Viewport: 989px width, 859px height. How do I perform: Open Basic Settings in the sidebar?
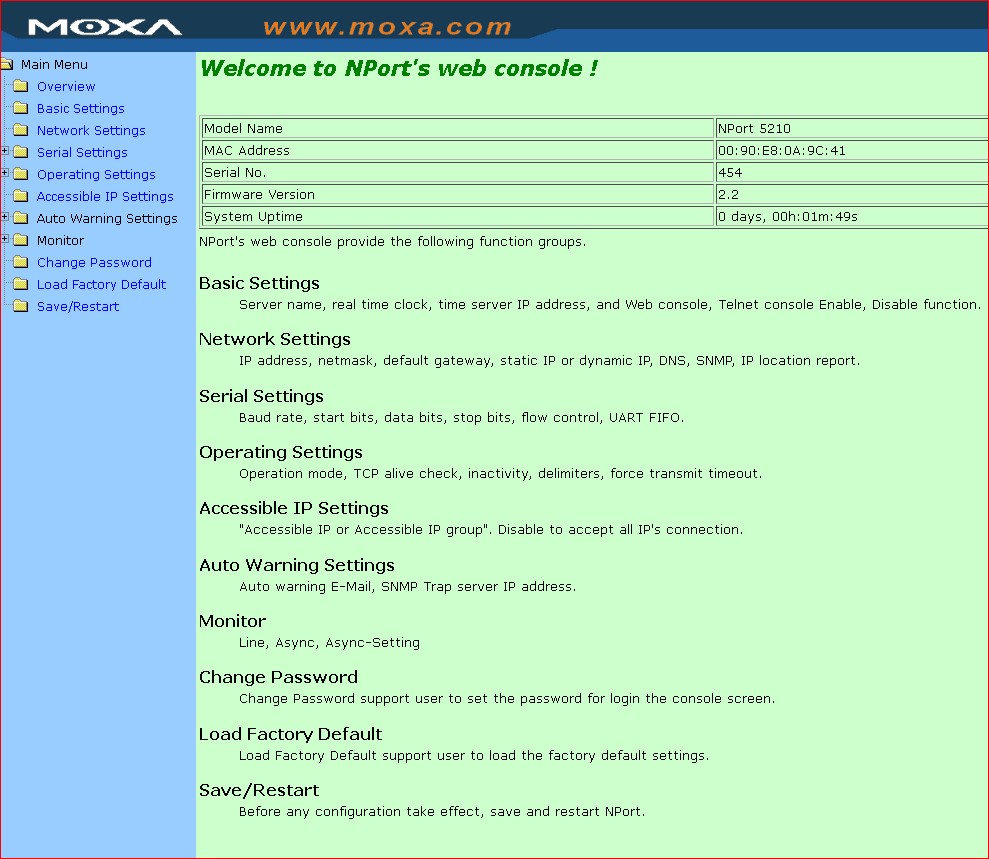(81, 108)
